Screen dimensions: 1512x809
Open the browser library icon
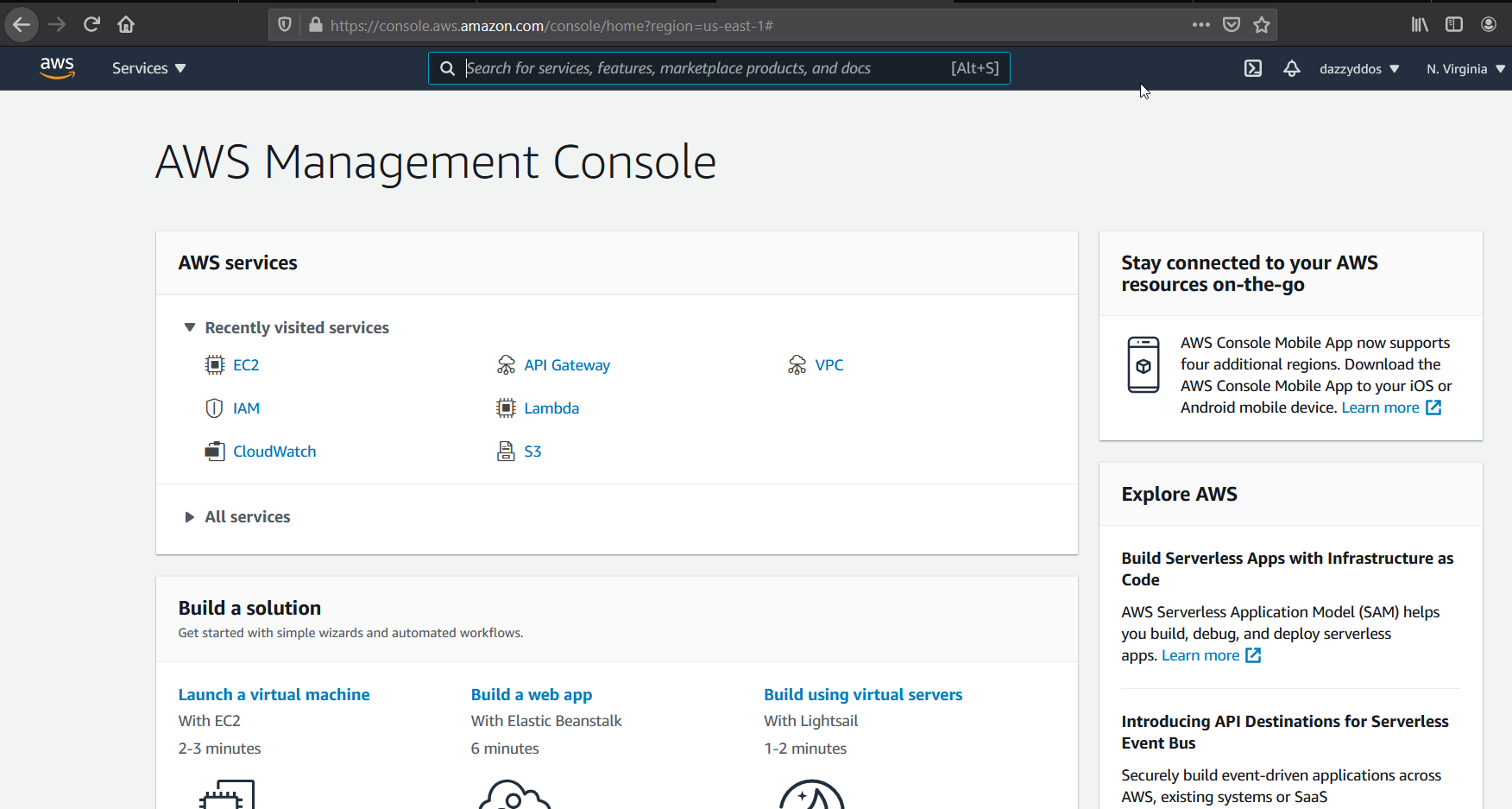(x=1420, y=24)
